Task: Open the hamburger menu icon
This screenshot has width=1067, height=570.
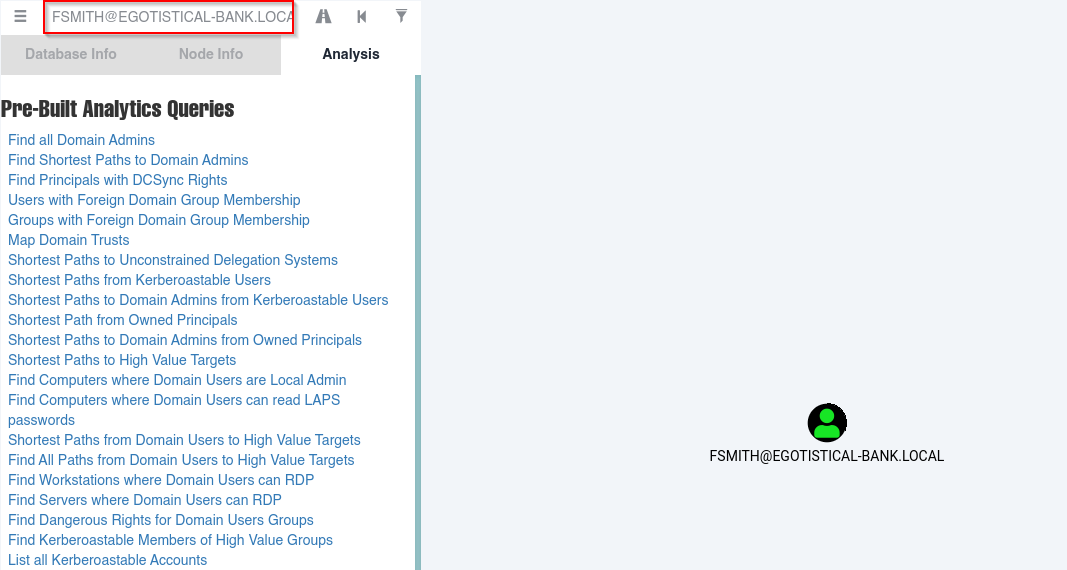Action: tap(20, 16)
